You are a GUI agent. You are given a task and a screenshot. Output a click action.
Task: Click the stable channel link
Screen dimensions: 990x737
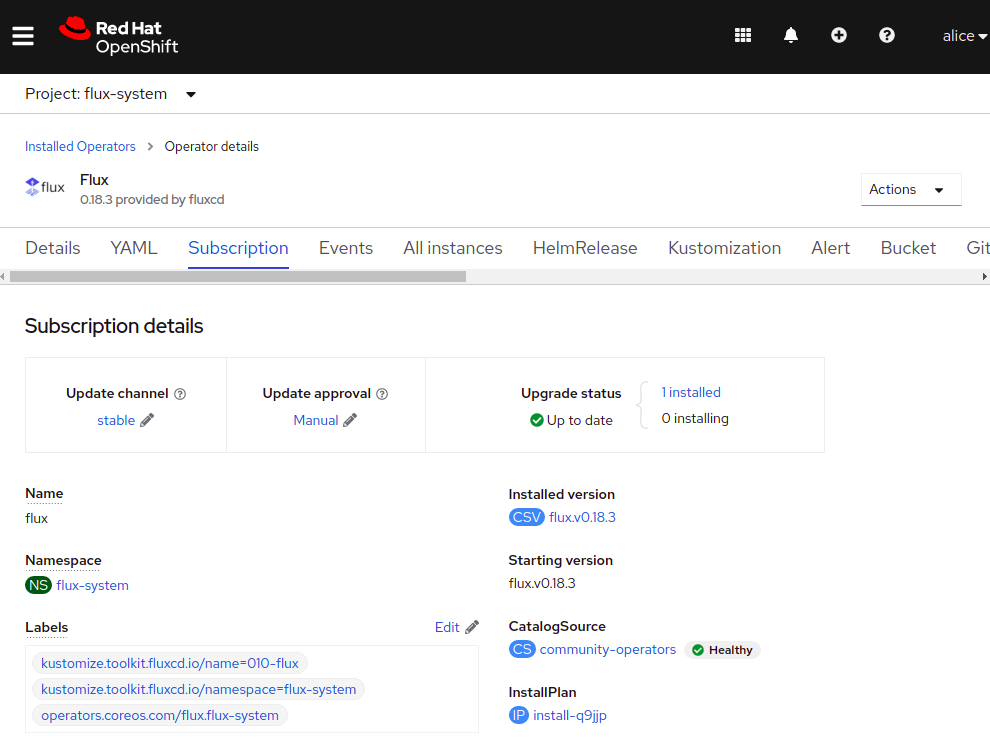coord(116,421)
